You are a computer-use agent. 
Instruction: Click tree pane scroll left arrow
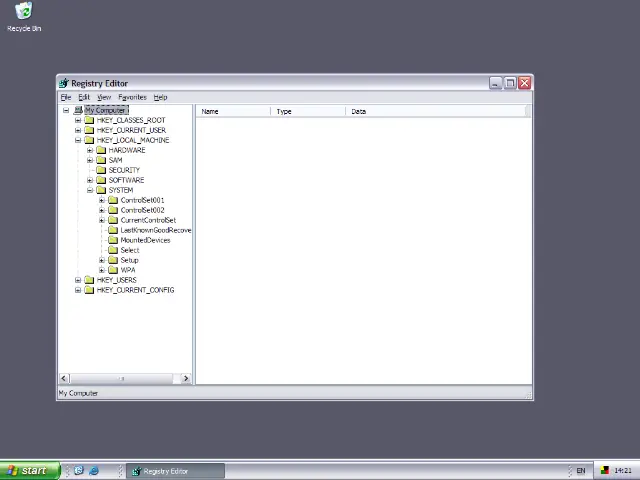click(64, 378)
